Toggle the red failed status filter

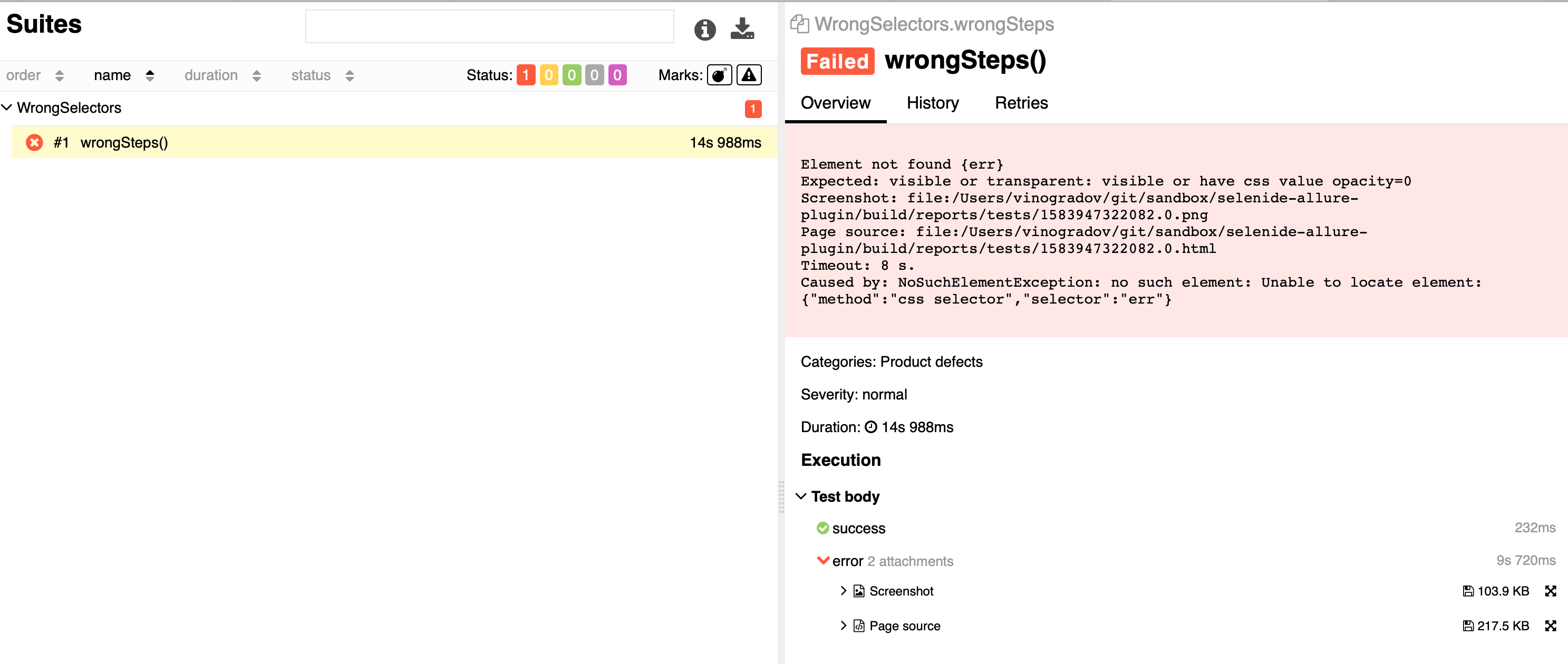tap(525, 75)
